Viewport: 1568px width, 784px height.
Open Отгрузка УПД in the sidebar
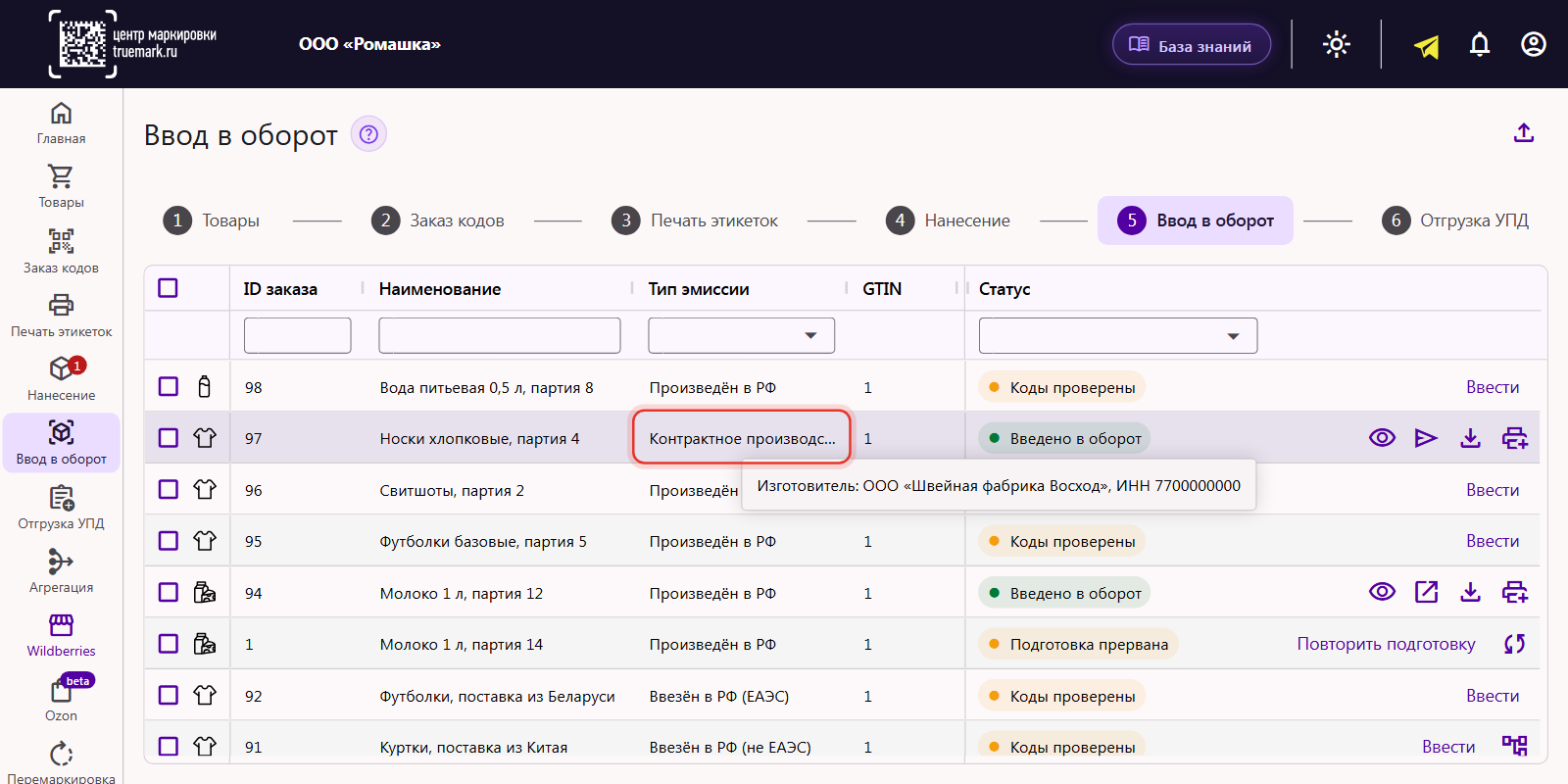[61, 508]
